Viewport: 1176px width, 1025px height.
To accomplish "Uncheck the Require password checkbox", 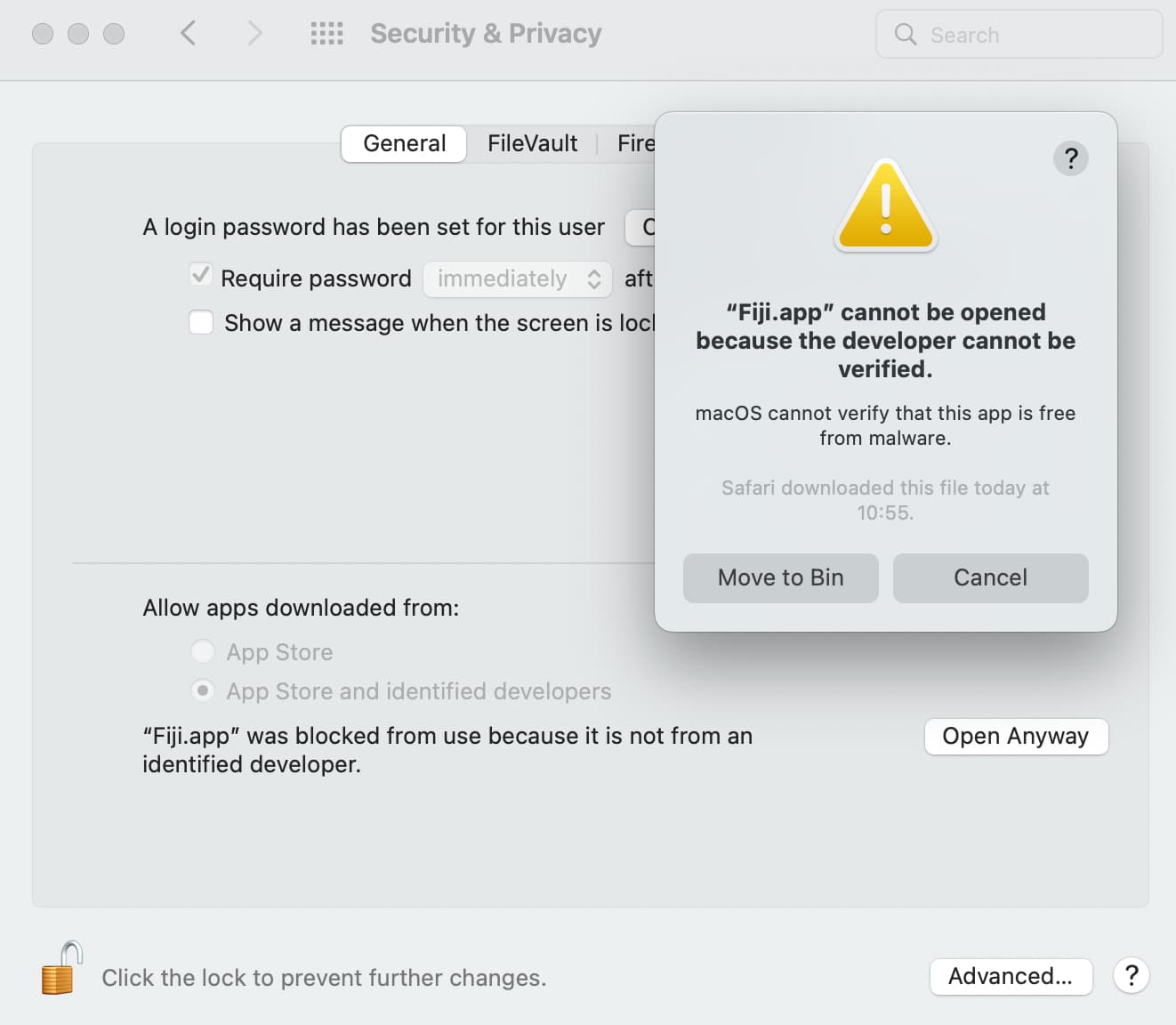I will pyautogui.click(x=201, y=276).
